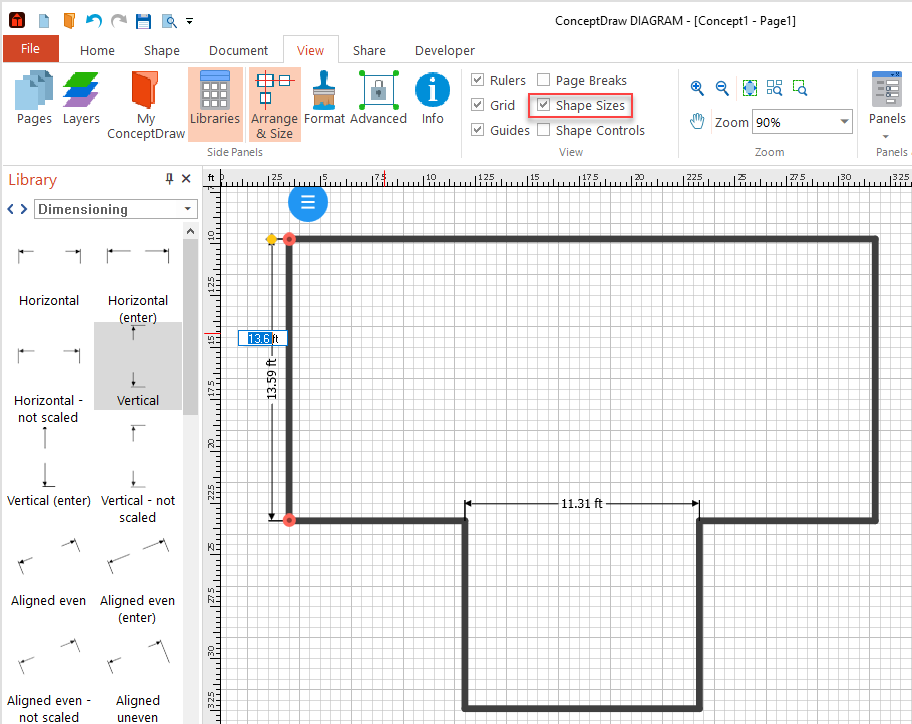Go to previous library with left chevron
Screen dimensions: 912x724
click(x=10, y=209)
